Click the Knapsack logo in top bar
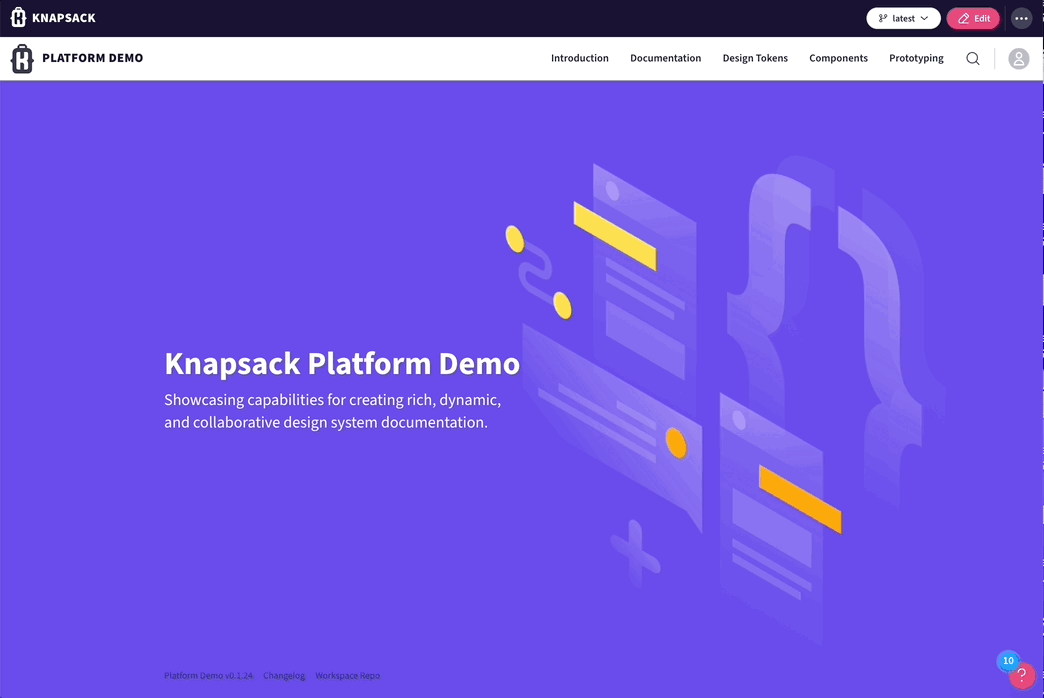Image resolution: width=1044 pixels, height=698 pixels. tap(53, 18)
